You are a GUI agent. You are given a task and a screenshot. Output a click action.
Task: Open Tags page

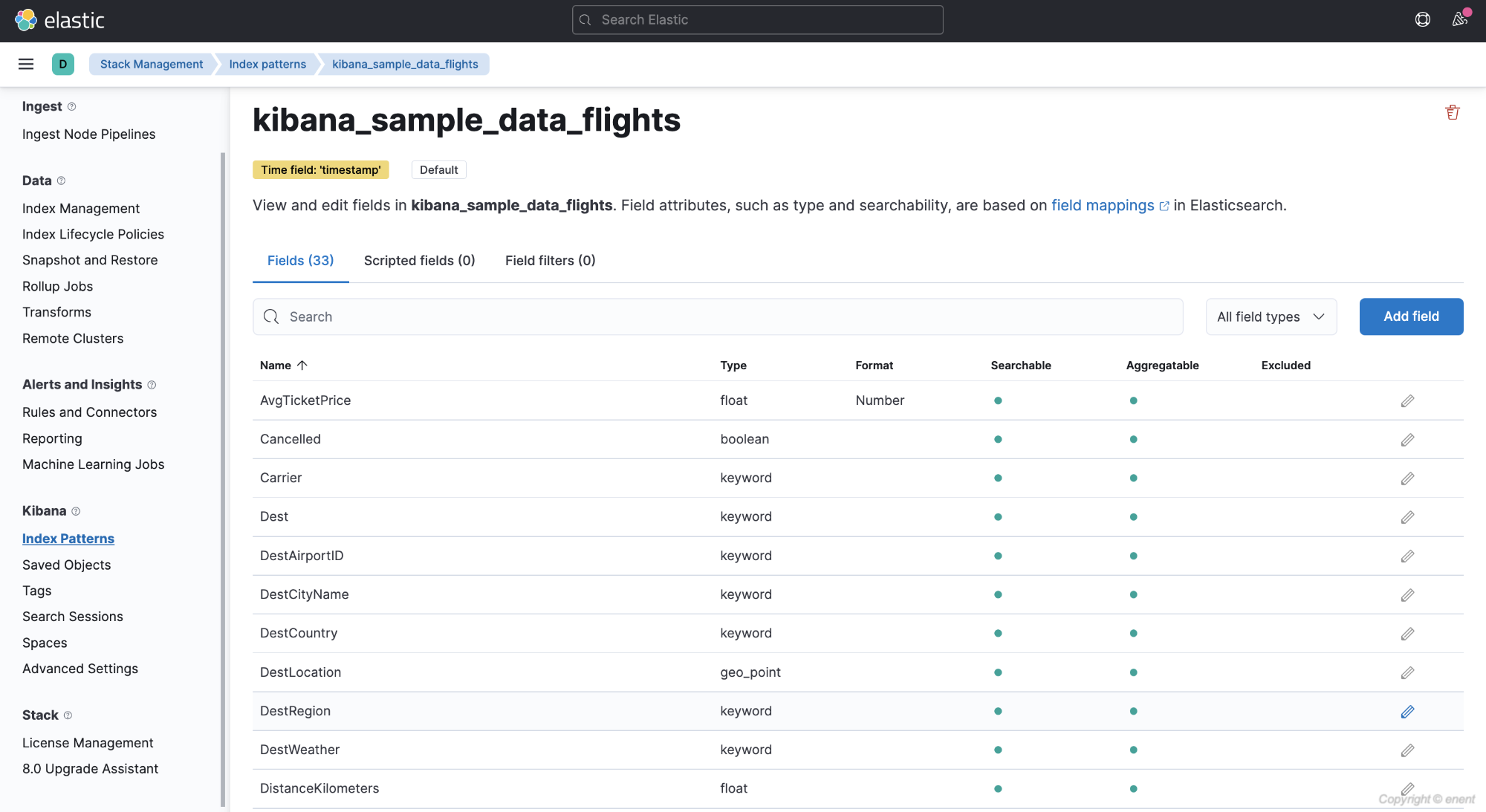(36, 591)
